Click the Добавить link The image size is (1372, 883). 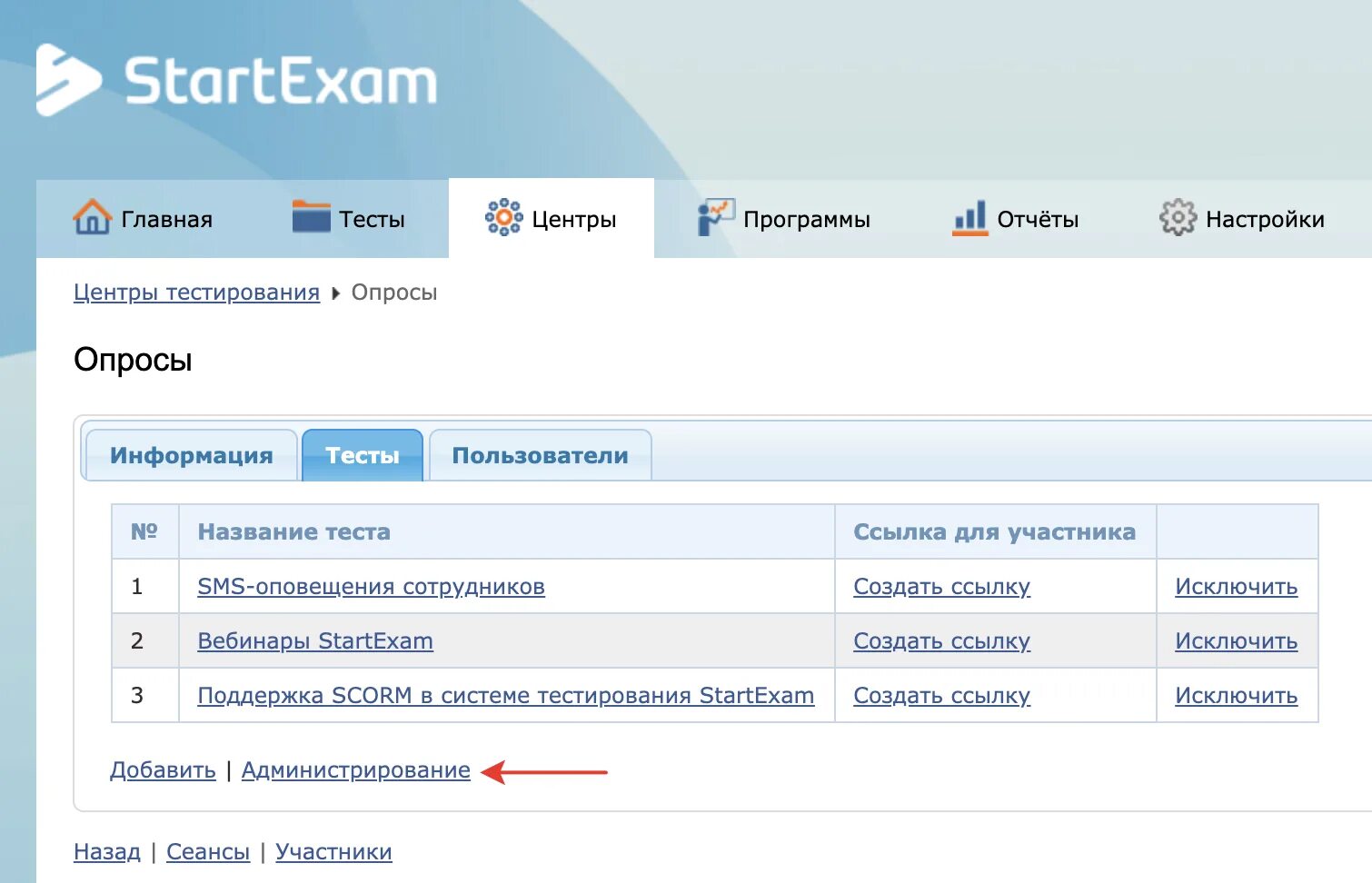click(163, 770)
